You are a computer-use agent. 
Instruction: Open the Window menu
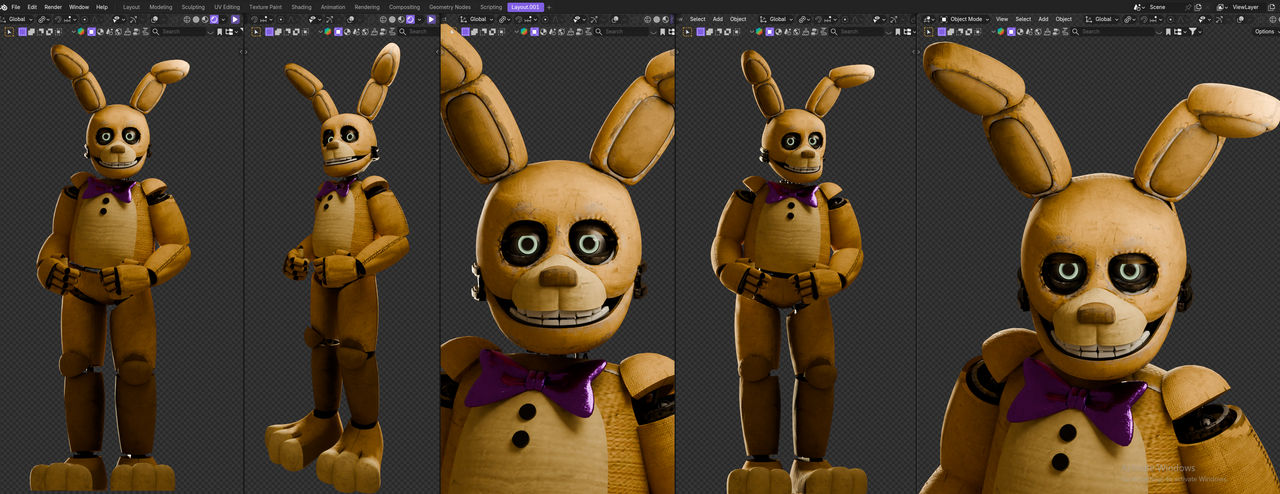[x=79, y=7]
